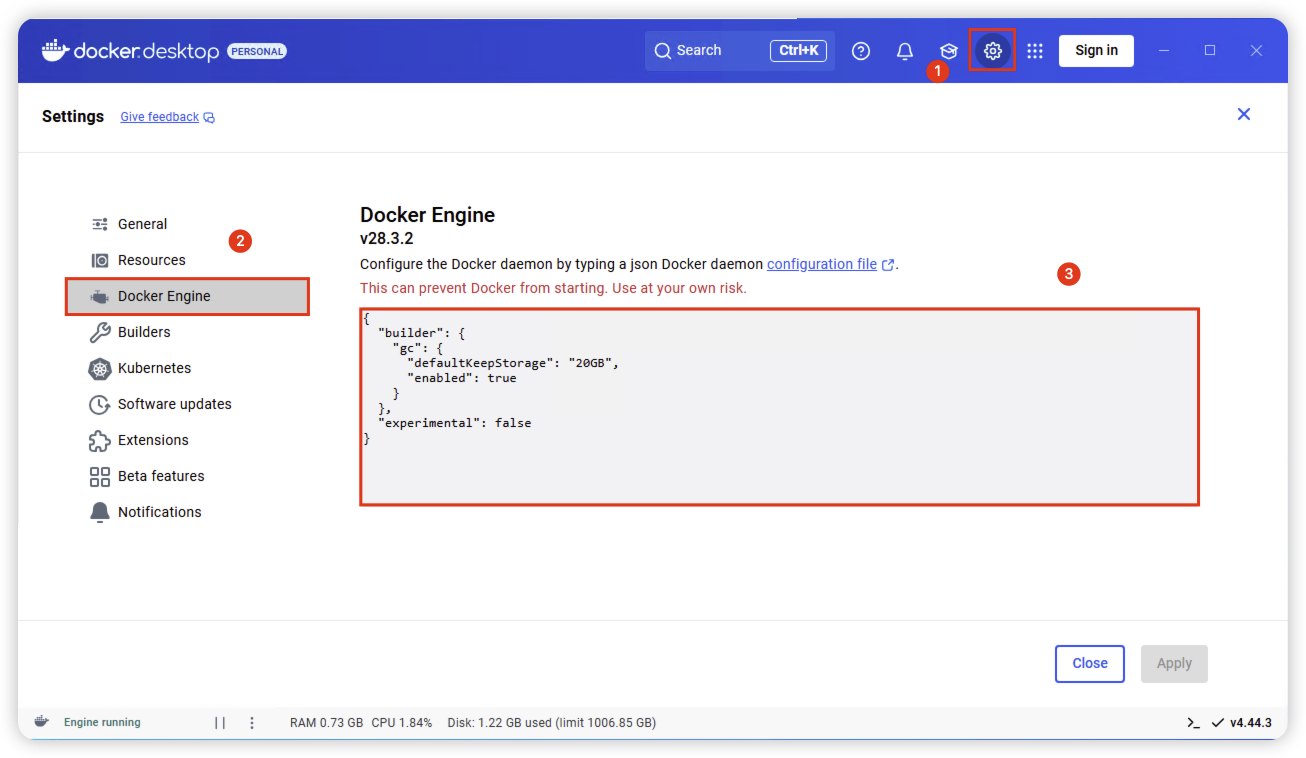Viewport: 1306px width, 758px height.
Task: Open the configuration file link
Action: tap(822, 265)
